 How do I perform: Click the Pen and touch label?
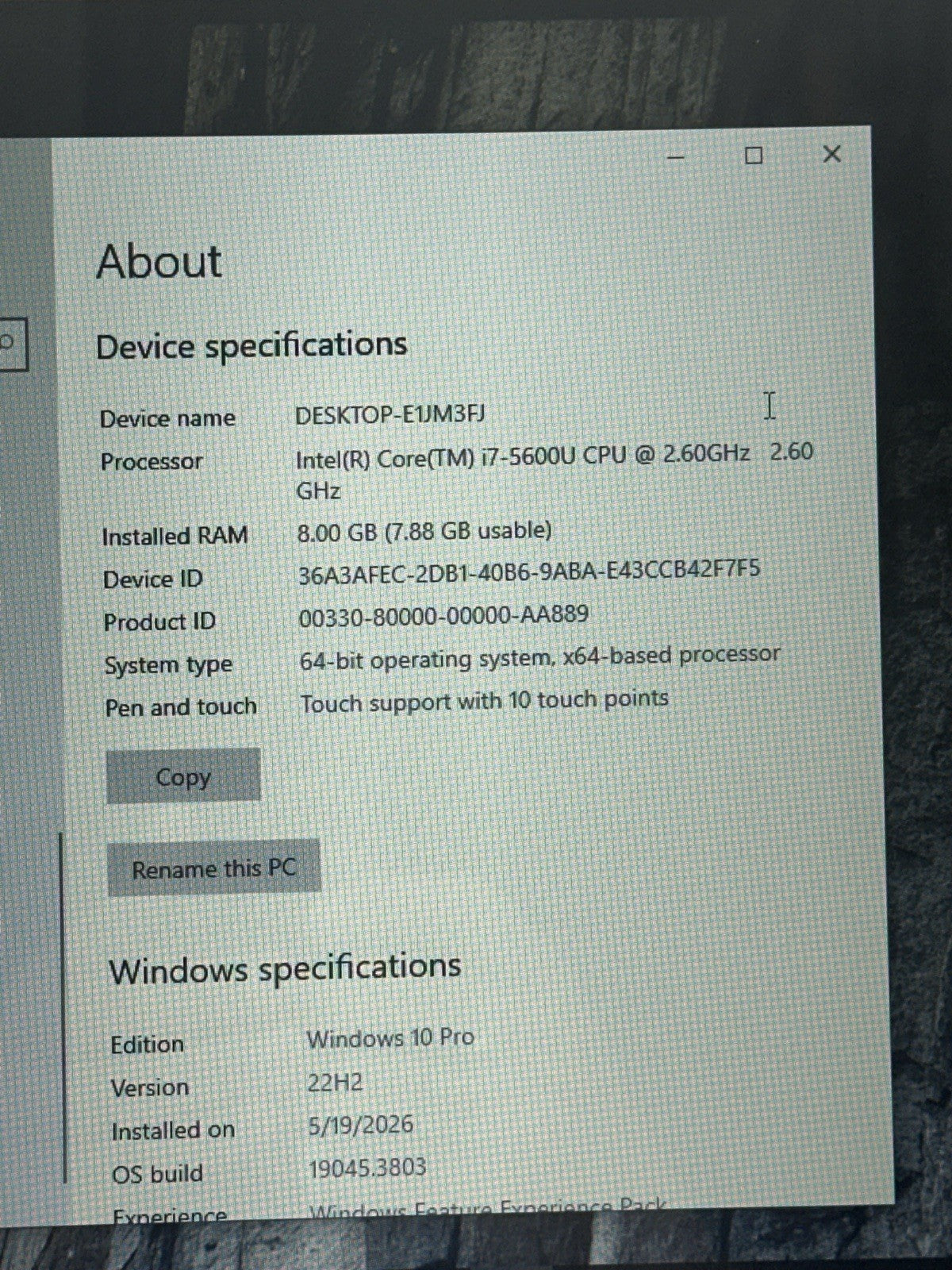(181, 706)
